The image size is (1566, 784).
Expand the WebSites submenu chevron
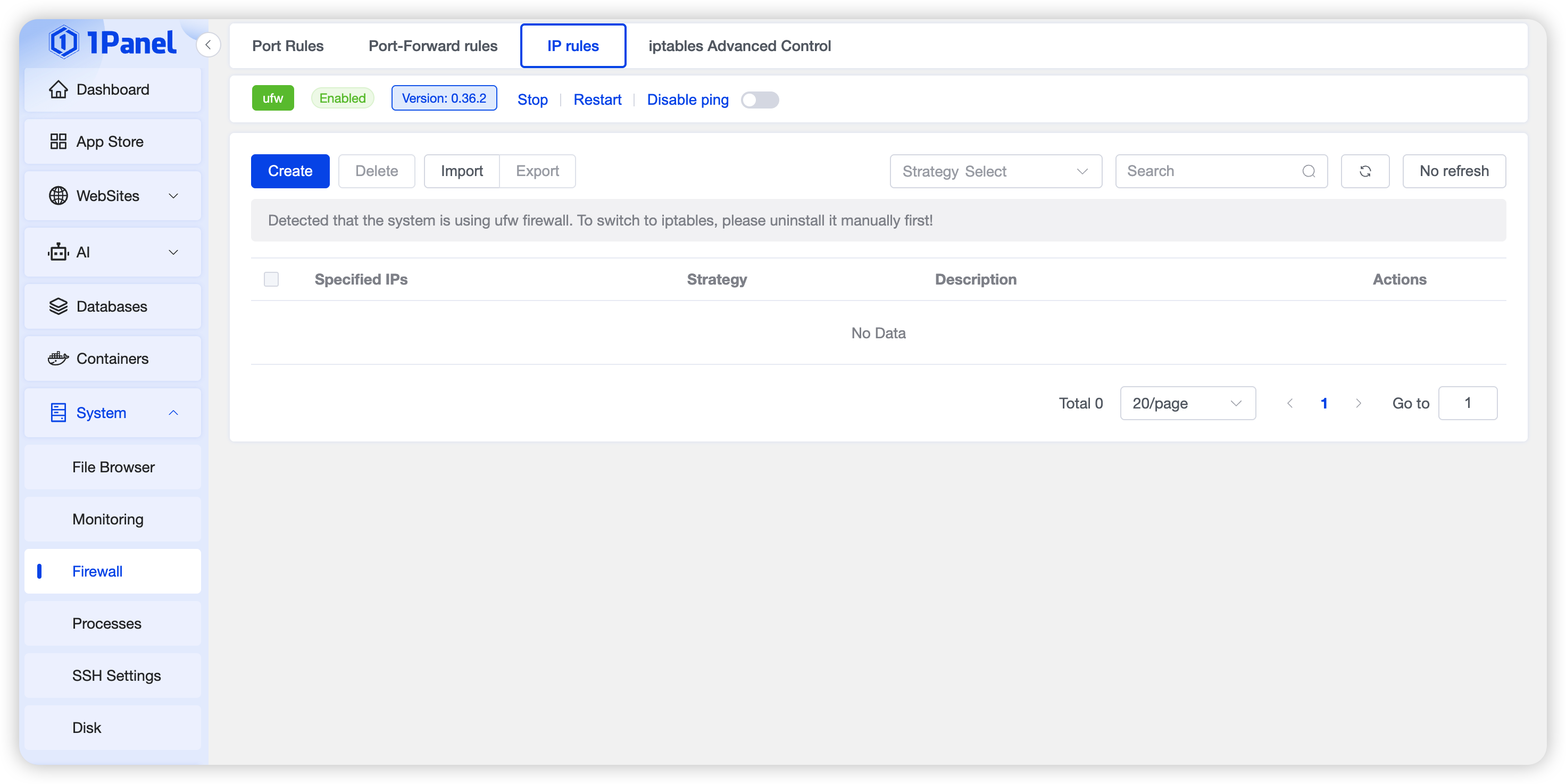tap(173, 196)
